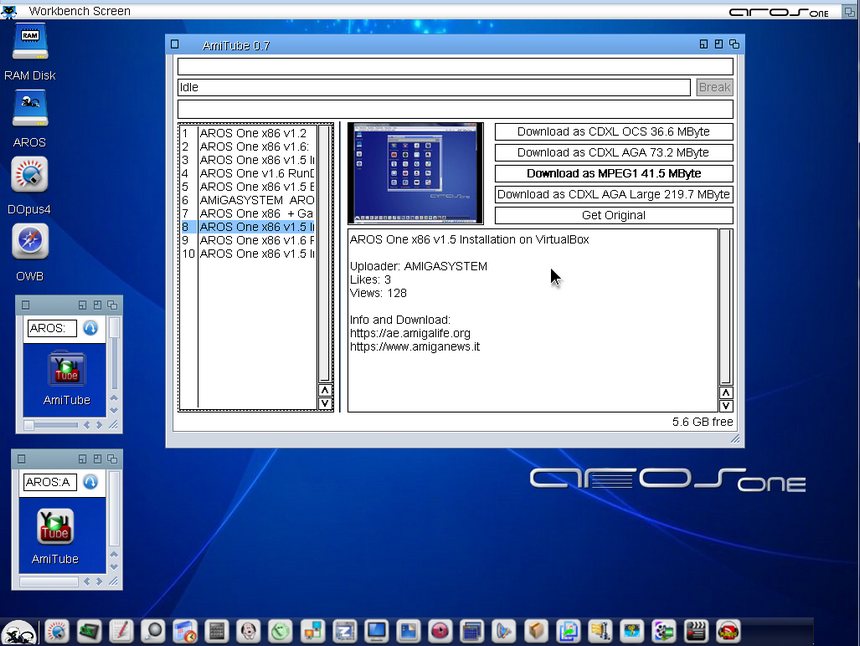The image size is (860, 646).
Task: Choose Download as CDXL AGA Large option
Action: (613, 194)
